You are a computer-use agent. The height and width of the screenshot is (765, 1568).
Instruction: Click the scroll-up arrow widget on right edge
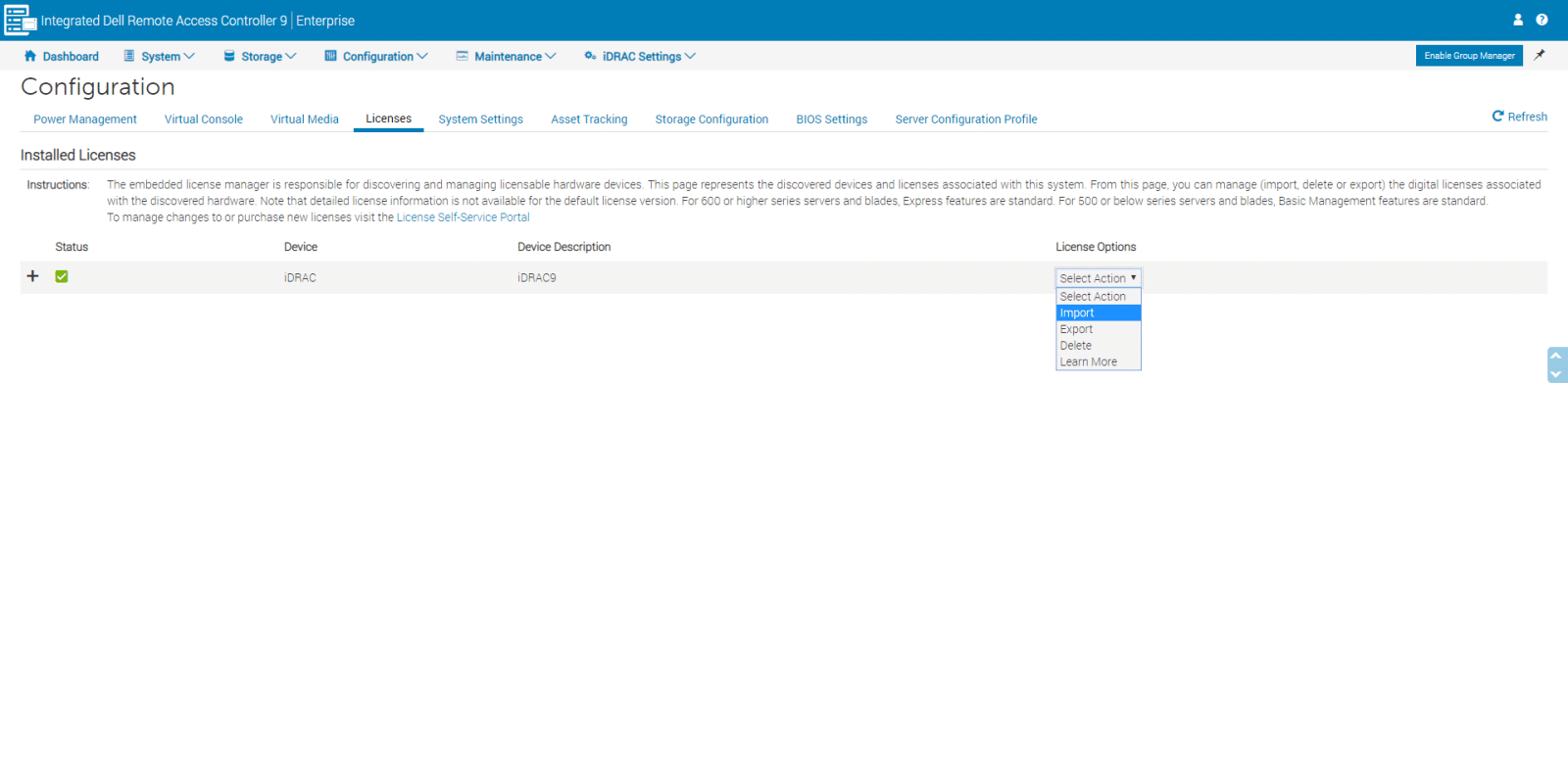tap(1555, 356)
